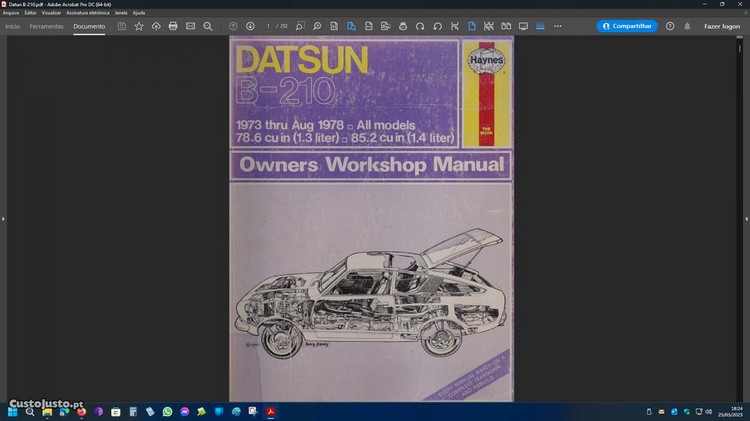Click the search magnifier icon in toolbar

(208, 26)
